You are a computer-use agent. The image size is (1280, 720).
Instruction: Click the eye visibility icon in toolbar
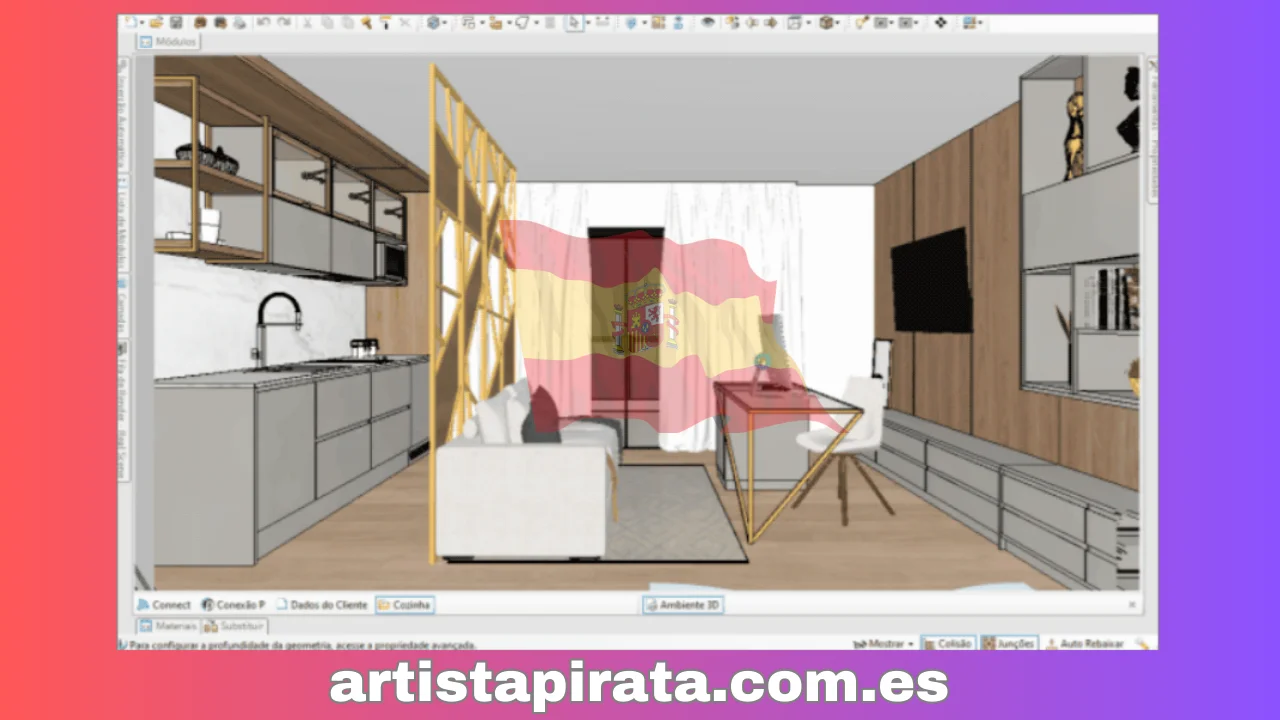pyautogui.click(x=708, y=22)
